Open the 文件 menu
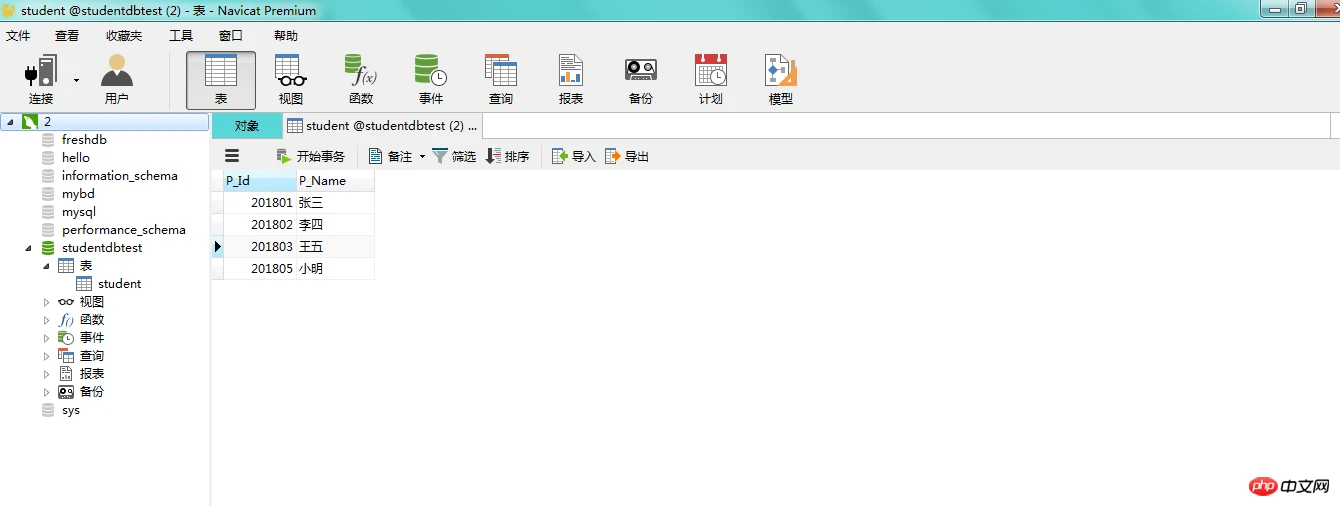1340x506 pixels. tap(18, 36)
